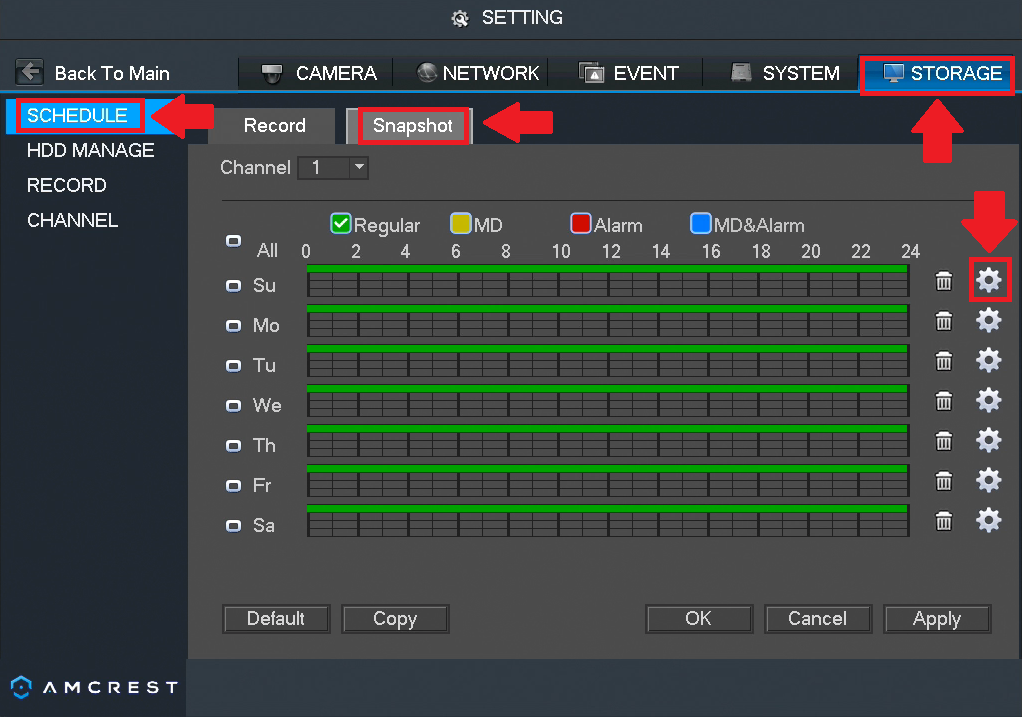This screenshot has height=717, width=1022.
Task: Toggle the All days link checkbox
Action: point(233,241)
